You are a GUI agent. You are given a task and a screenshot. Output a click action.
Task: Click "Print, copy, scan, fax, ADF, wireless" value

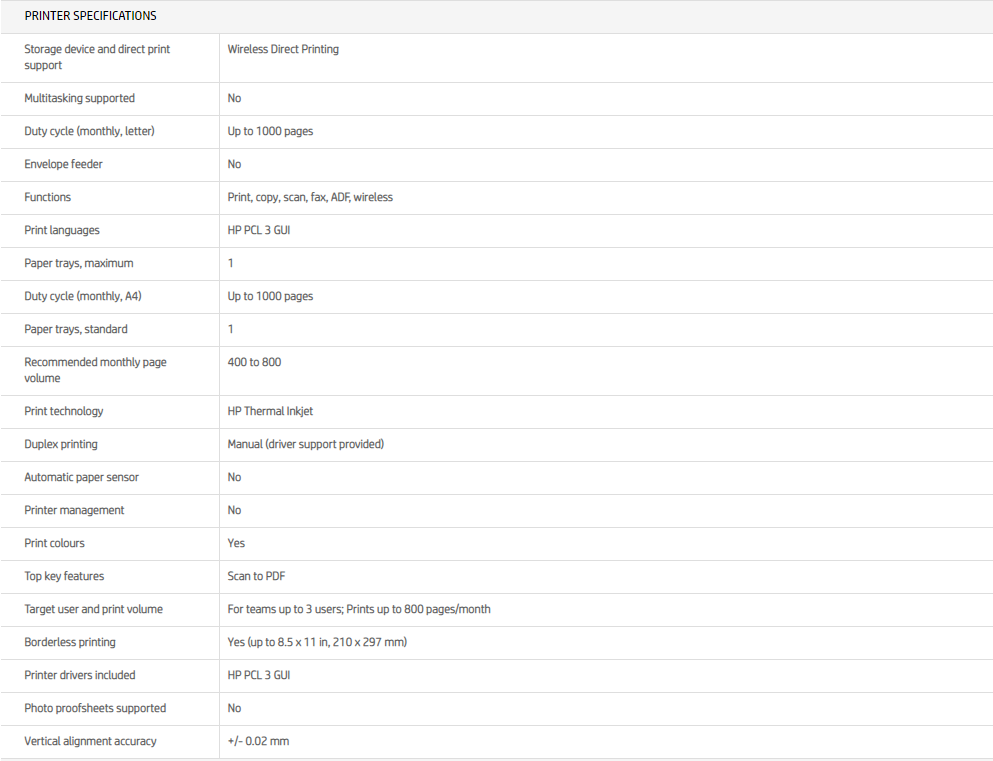tap(310, 197)
